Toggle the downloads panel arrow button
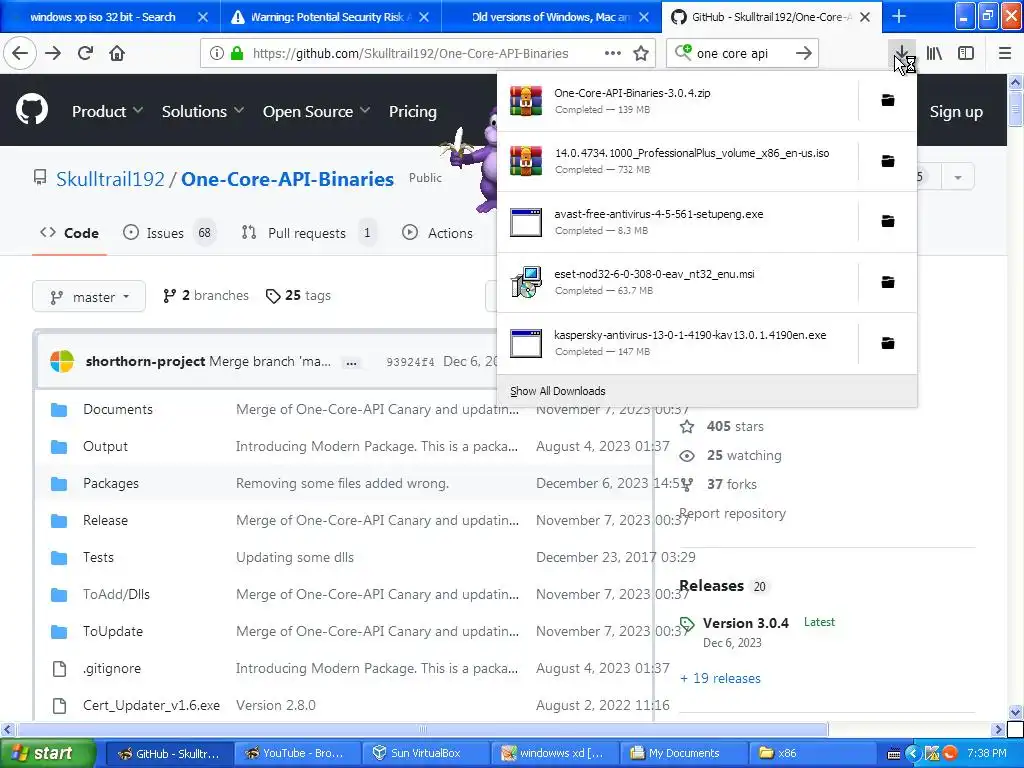1024x768 pixels. (x=902, y=54)
